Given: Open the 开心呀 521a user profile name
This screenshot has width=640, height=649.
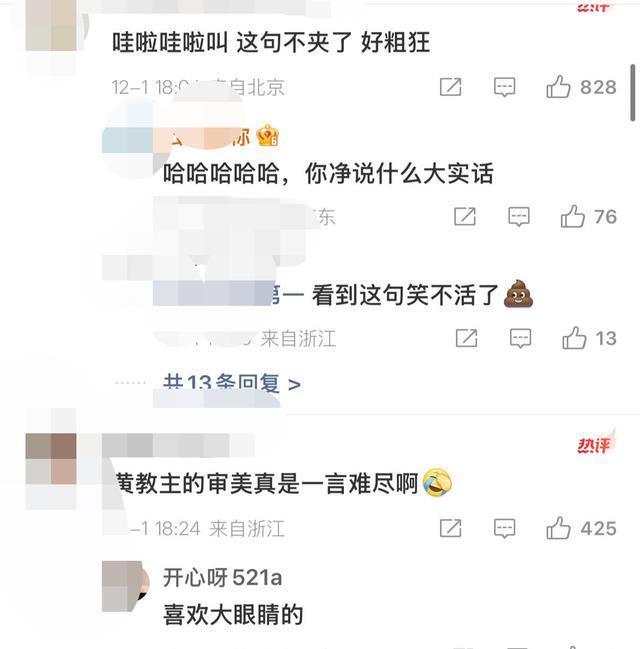Looking at the screenshot, I should [222, 577].
